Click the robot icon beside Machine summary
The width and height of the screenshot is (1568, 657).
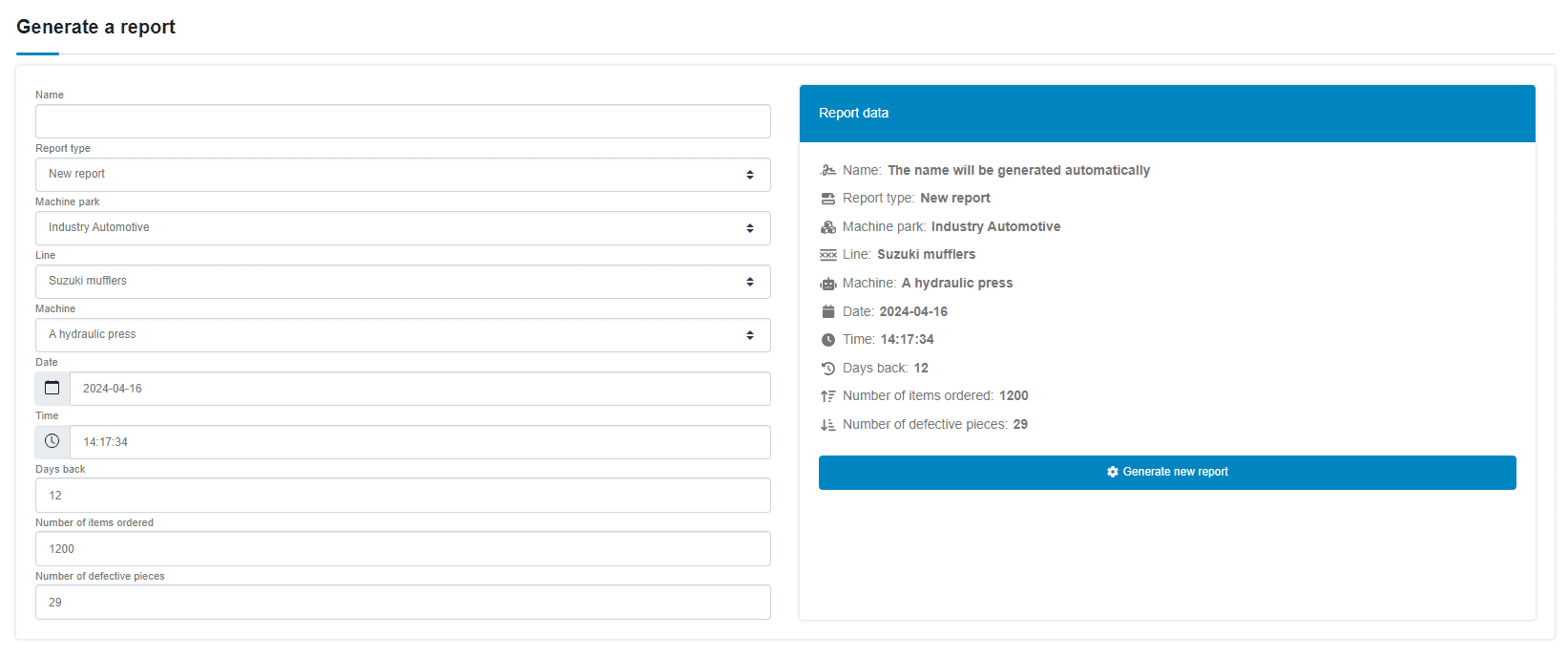coord(828,284)
